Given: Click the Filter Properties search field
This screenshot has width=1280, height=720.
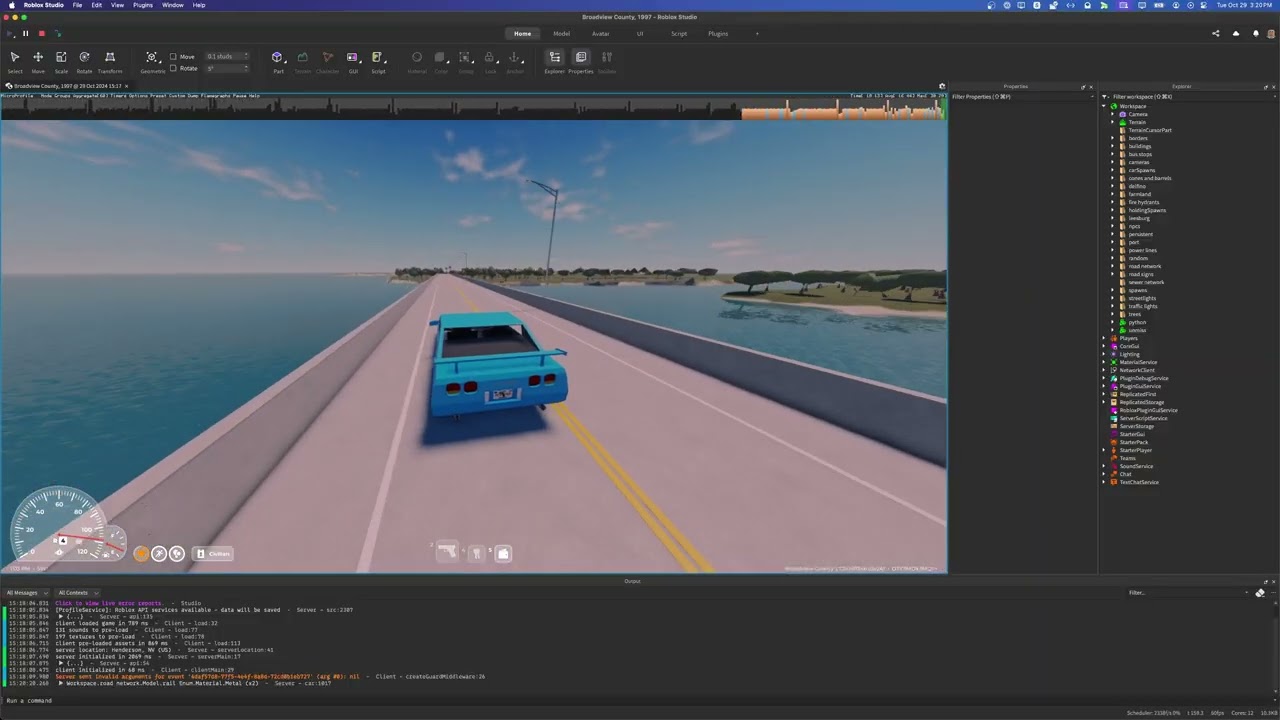Looking at the screenshot, I should pos(1020,97).
